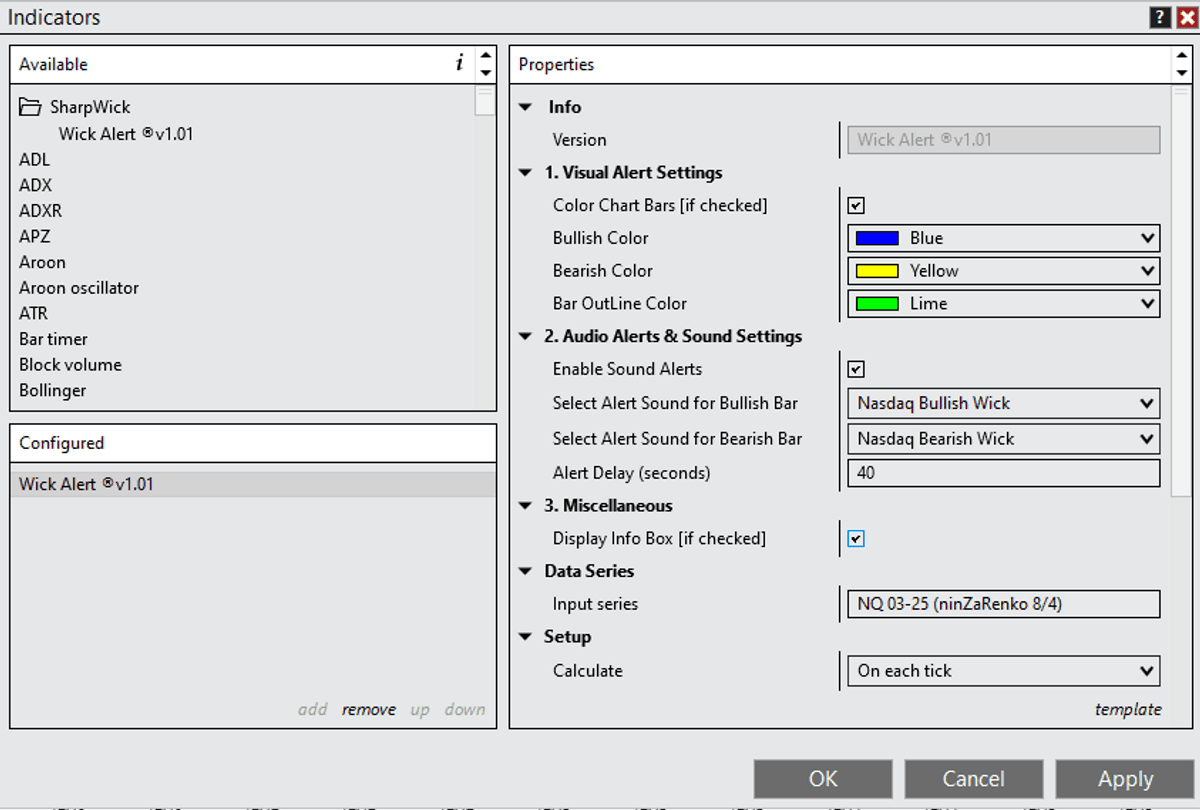Collapse the Info section triangle
This screenshot has height=810, width=1200.
[x=526, y=108]
